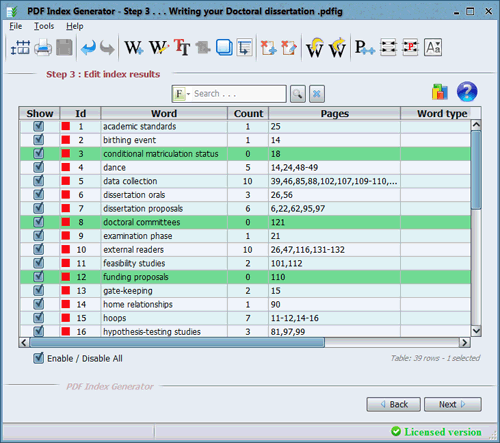Toggle Show checkbox for data collection

click(x=38, y=181)
